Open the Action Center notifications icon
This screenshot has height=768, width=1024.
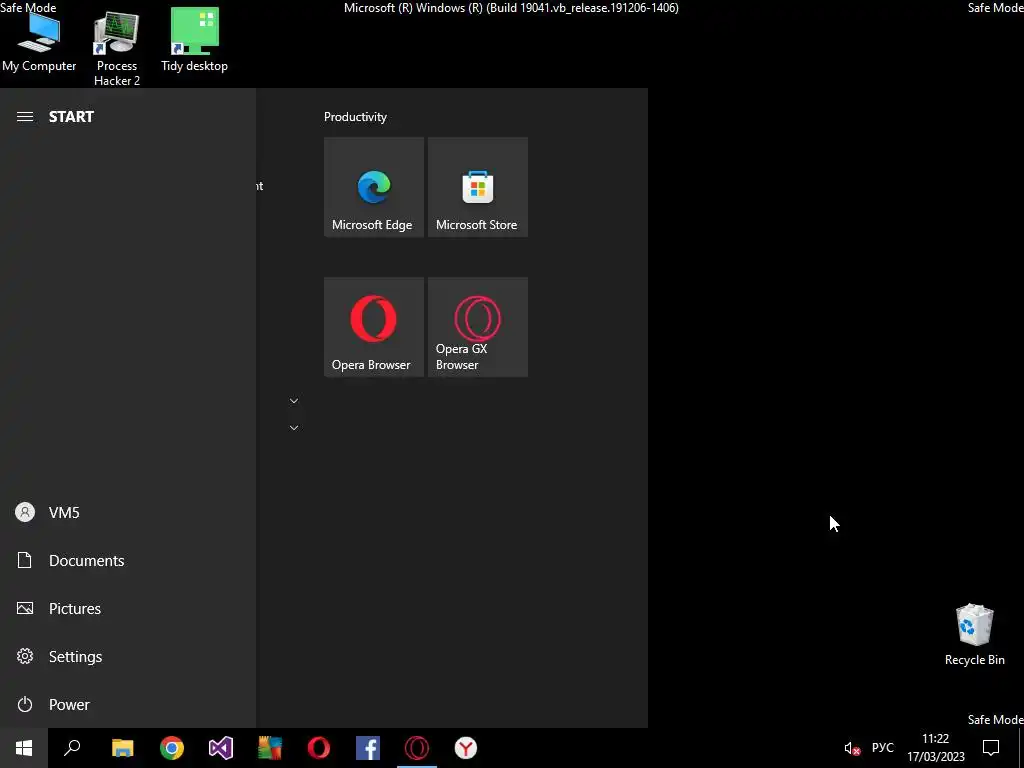(991, 748)
